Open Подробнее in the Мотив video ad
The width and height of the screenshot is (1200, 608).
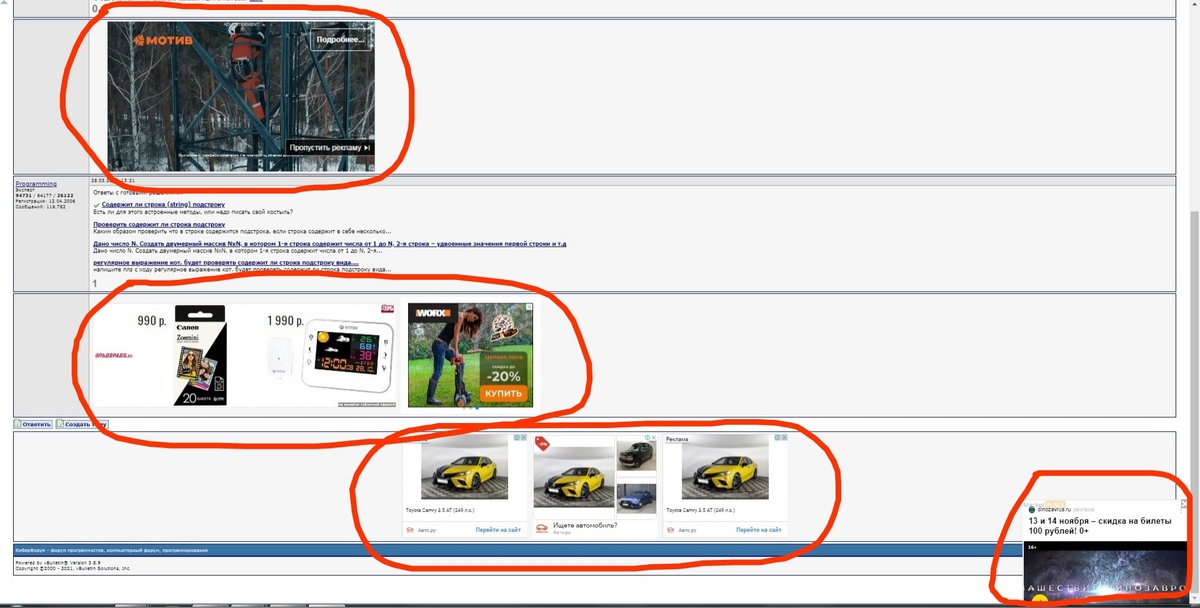[x=338, y=41]
